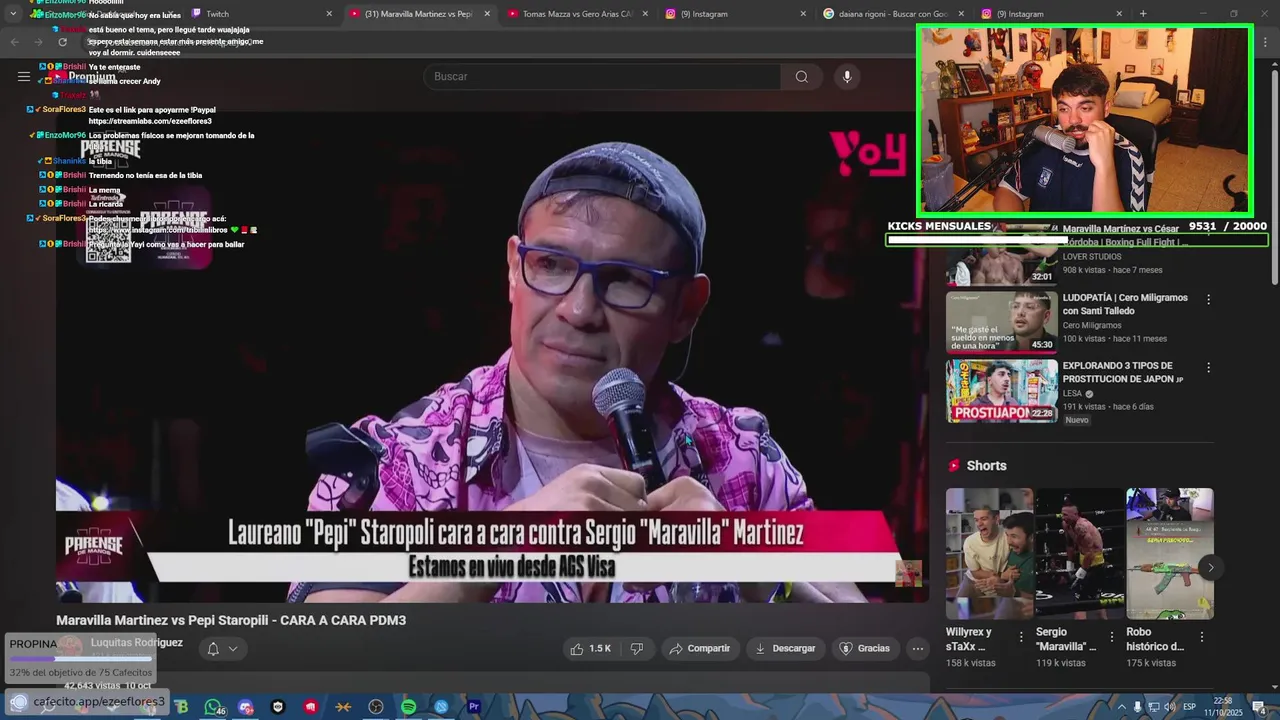Click the main video player
1280x720 pixels.
pyautogui.click(x=492, y=356)
